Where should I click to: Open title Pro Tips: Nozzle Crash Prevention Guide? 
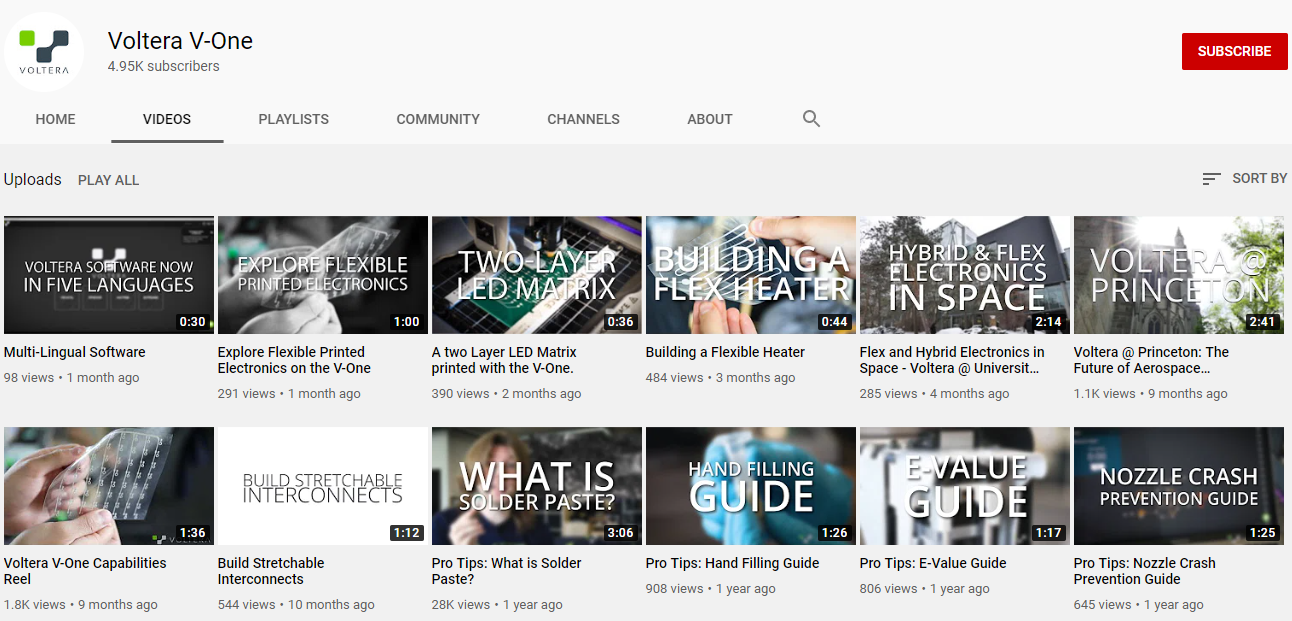pos(1145,571)
